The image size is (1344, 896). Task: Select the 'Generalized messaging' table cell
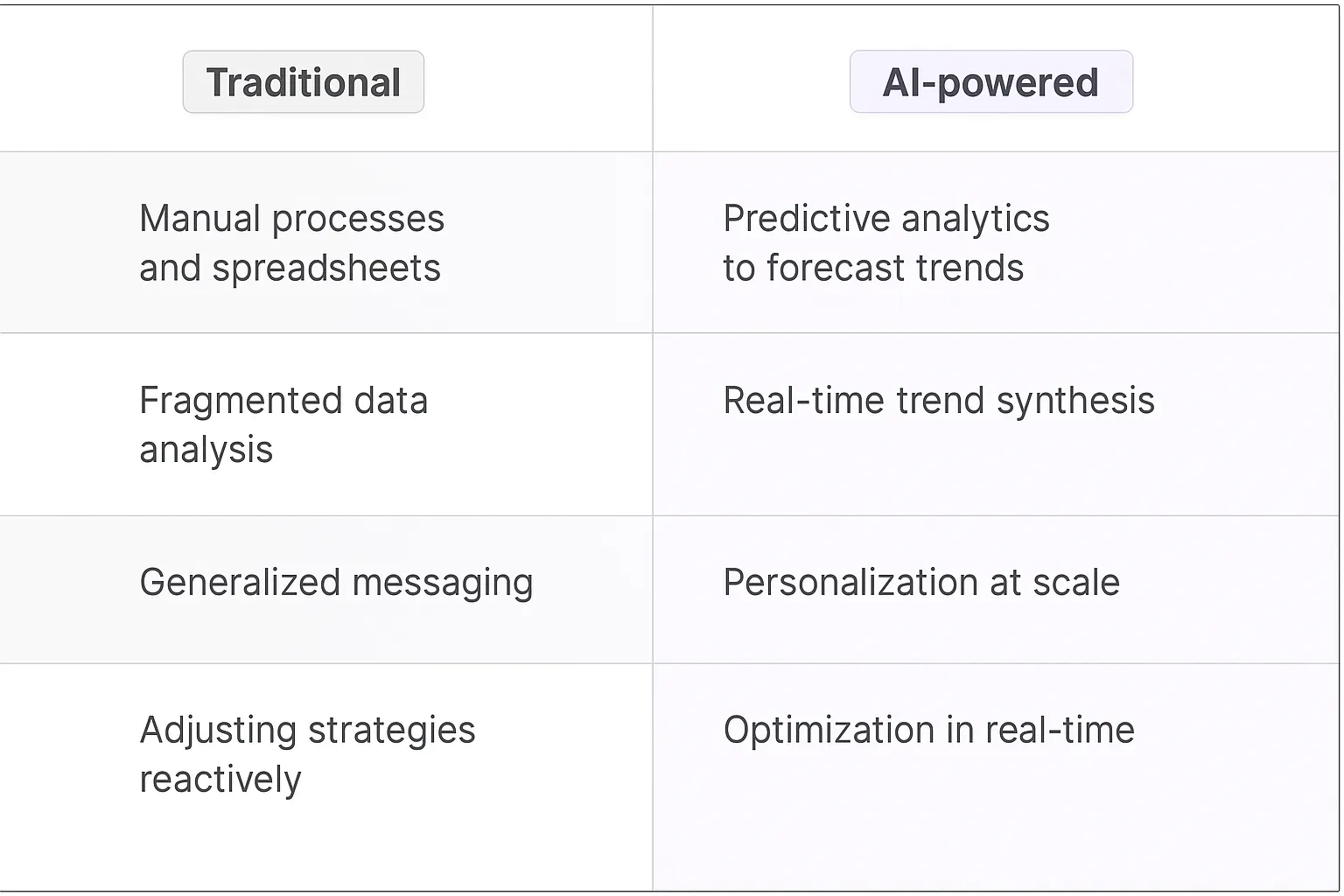tap(336, 583)
